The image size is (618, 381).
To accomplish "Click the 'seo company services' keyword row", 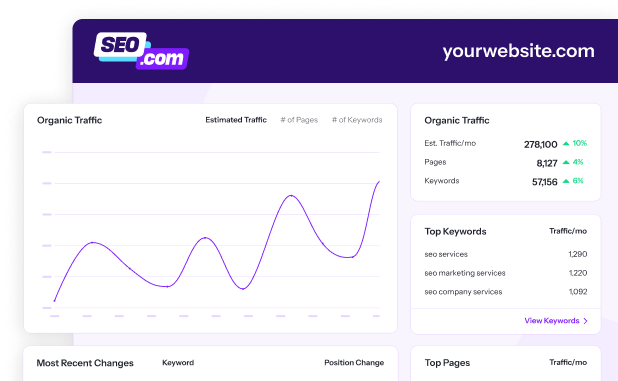I will tap(506, 292).
